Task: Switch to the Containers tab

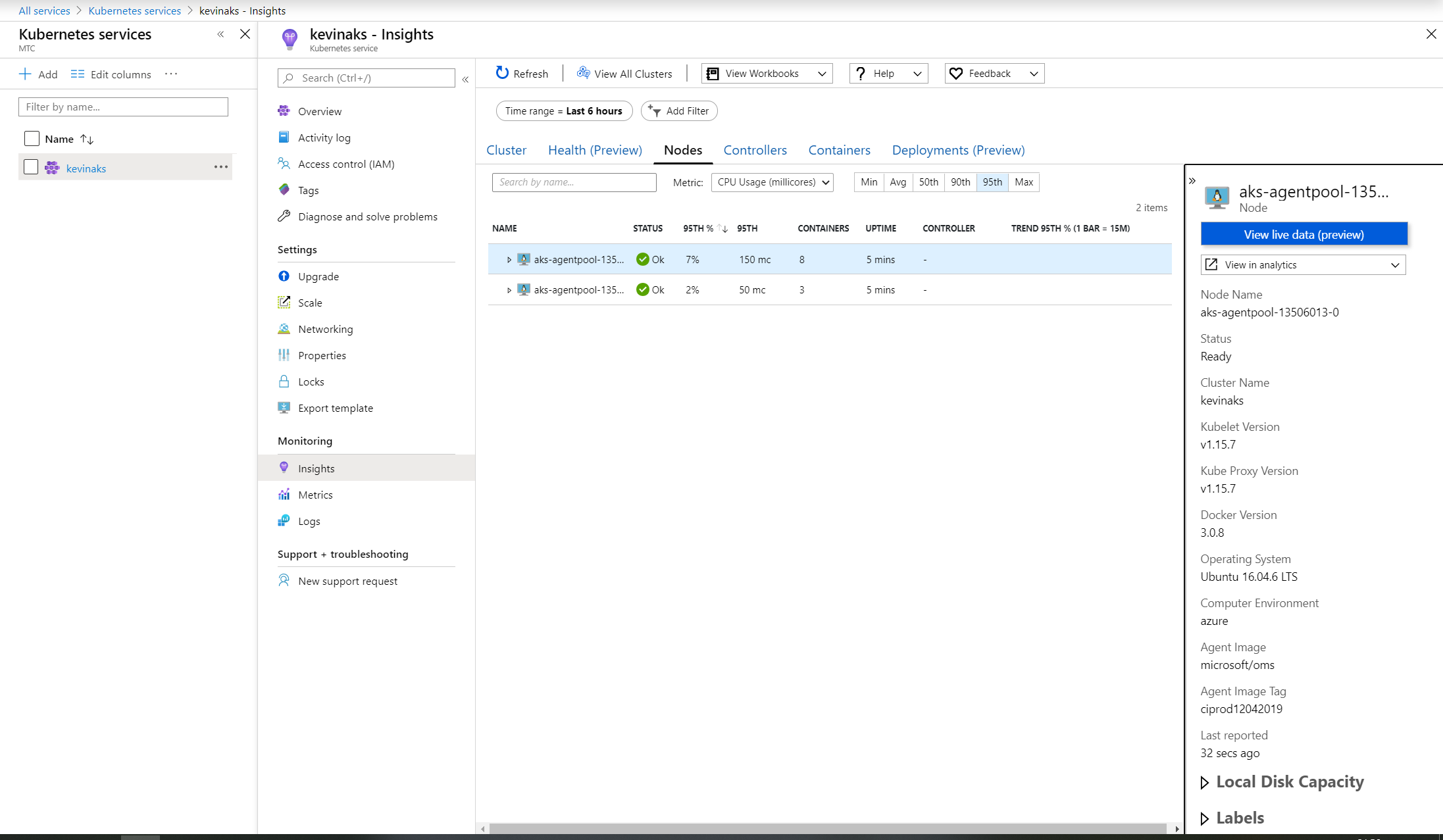Action: point(839,150)
